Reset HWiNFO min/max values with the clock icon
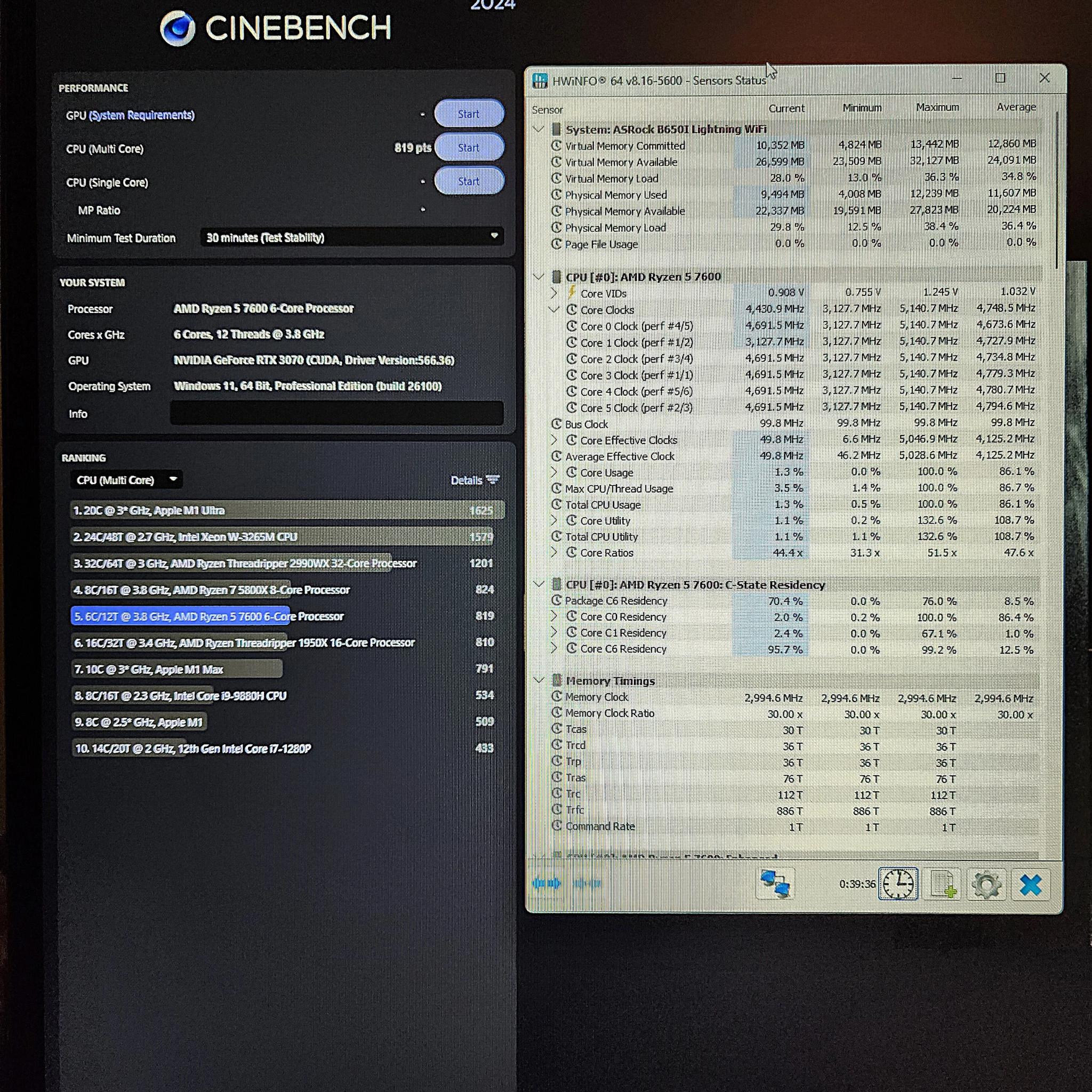This screenshot has width=1092, height=1092. (897, 884)
